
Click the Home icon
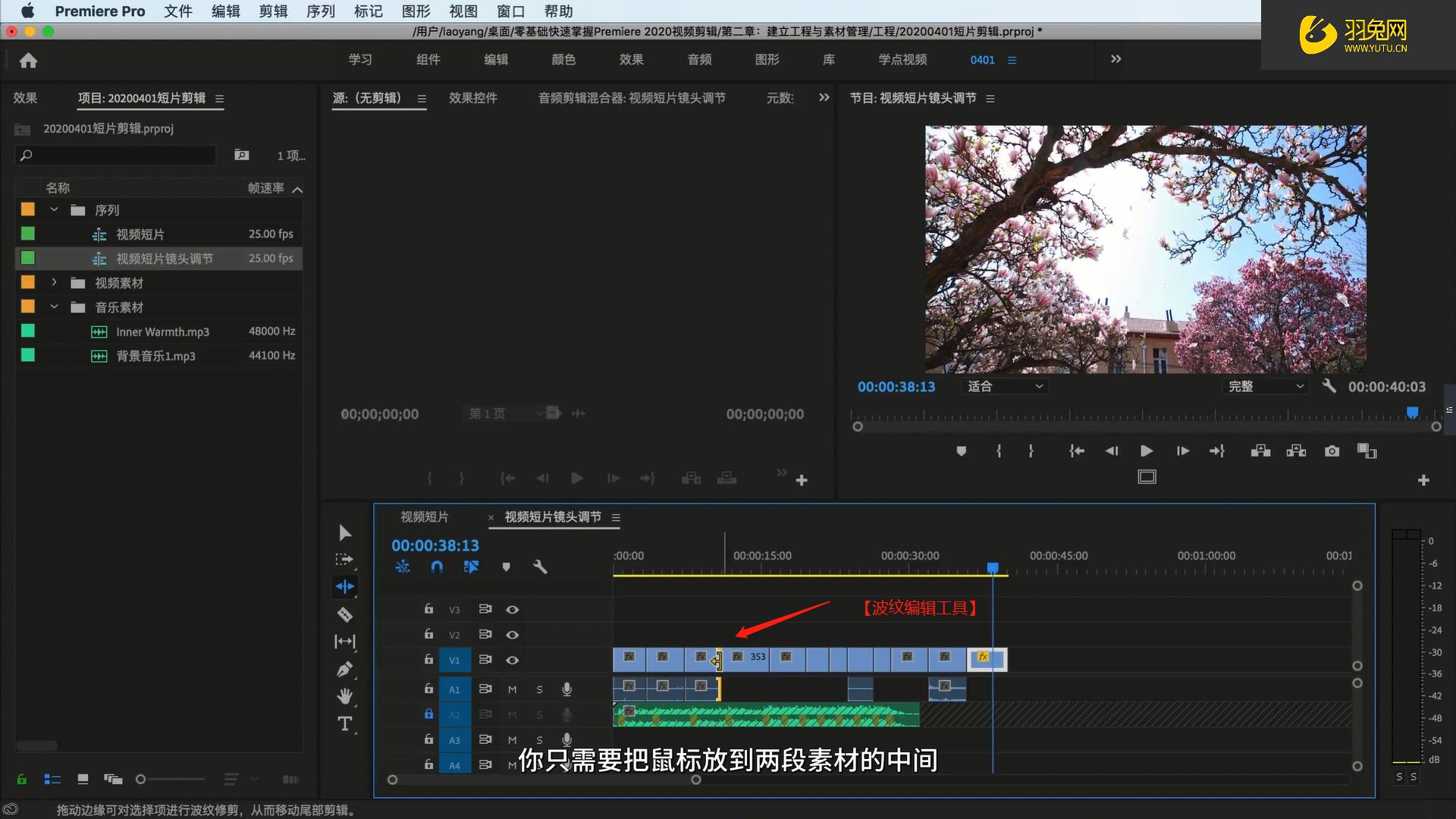(28, 61)
